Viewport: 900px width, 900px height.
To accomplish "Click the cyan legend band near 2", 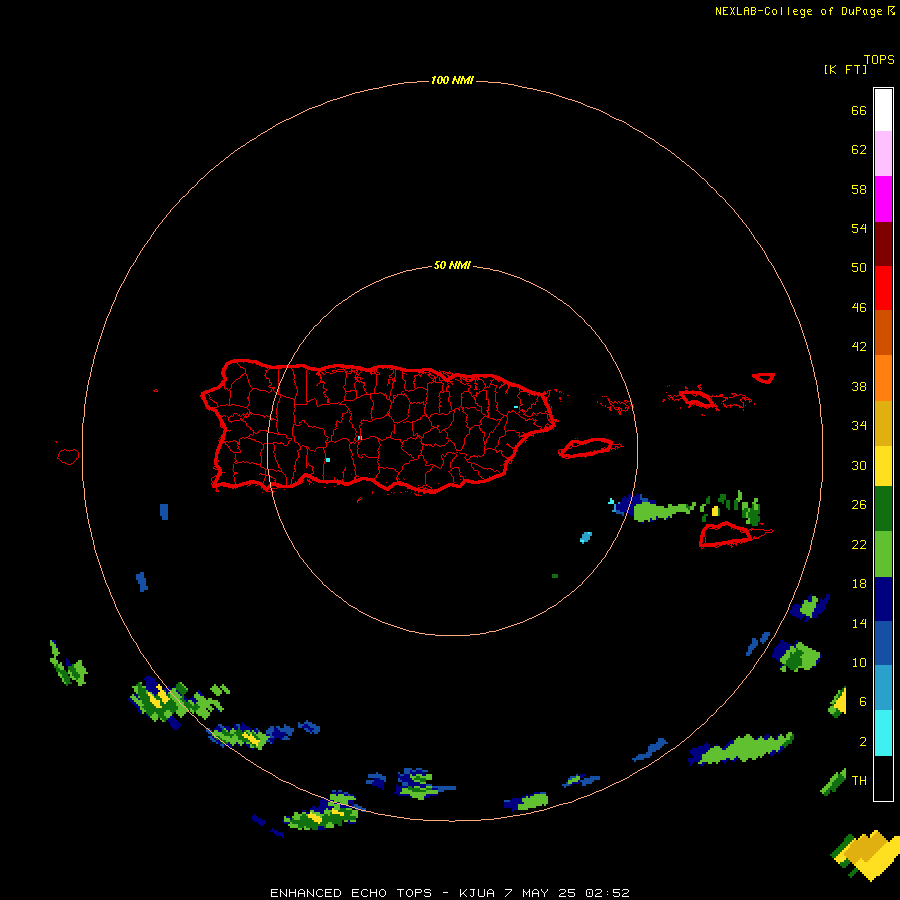I will (x=883, y=733).
